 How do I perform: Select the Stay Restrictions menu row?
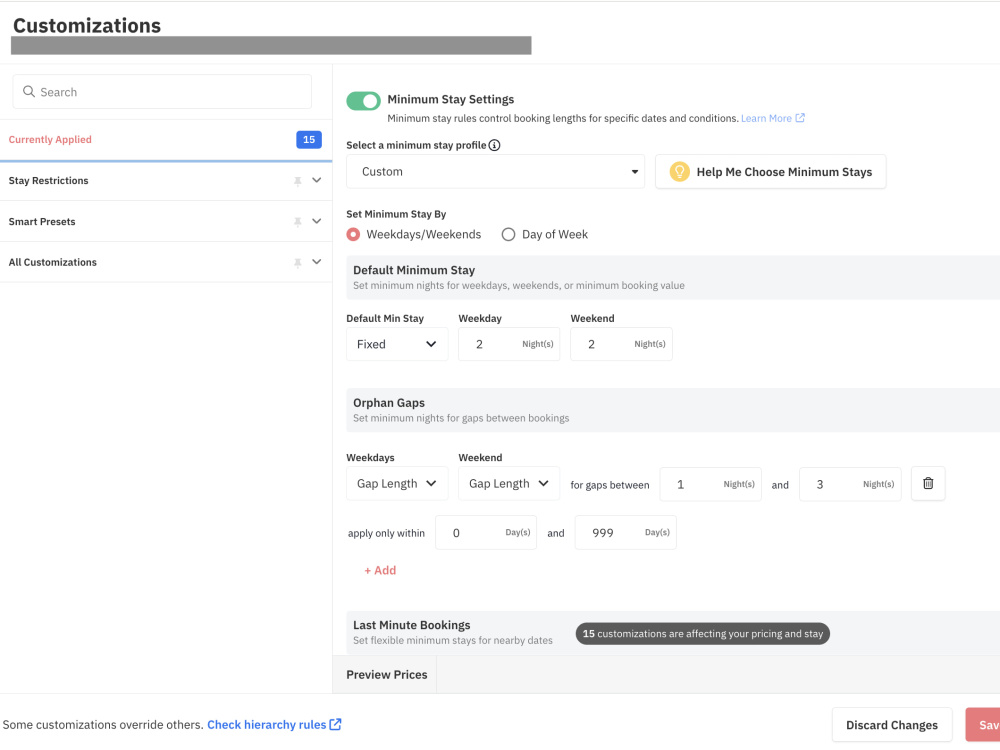[166, 181]
